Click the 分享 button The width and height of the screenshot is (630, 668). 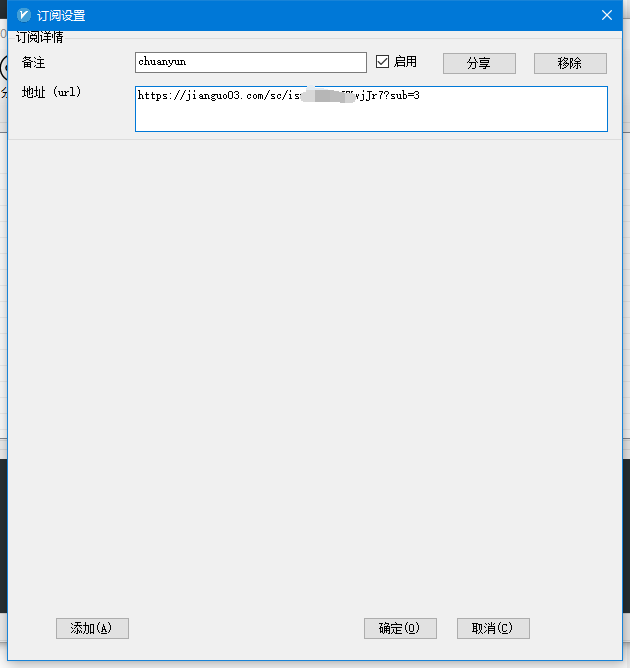click(x=479, y=63)
